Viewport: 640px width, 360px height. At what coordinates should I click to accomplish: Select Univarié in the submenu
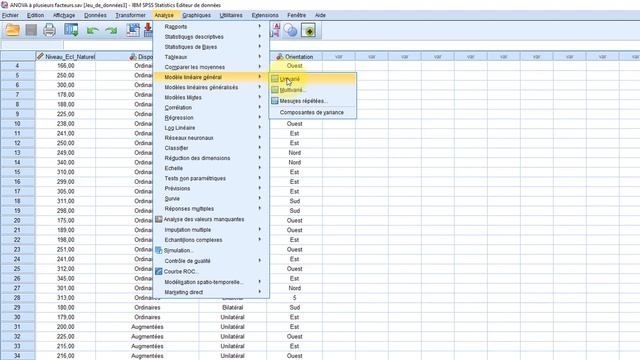pos(312,79)
